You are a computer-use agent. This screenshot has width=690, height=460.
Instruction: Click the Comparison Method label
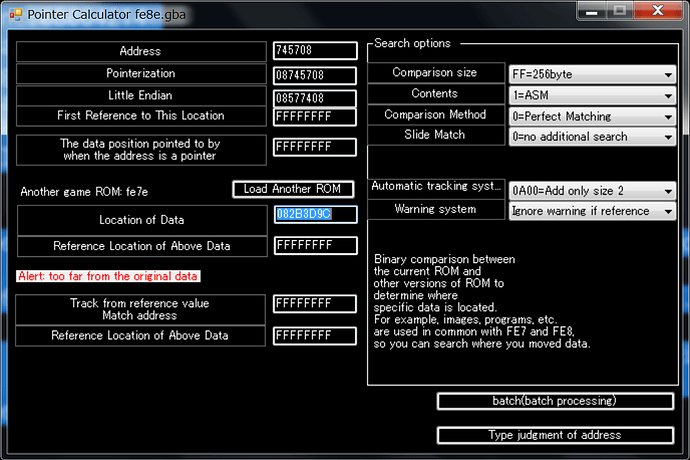click(x=435, y=115)
